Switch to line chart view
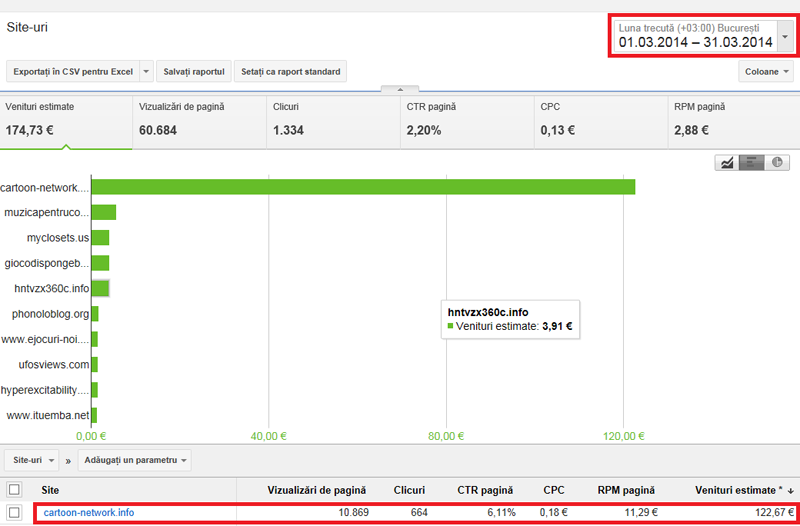Viewport: 800px width, 526px height. tap(727, 163)
